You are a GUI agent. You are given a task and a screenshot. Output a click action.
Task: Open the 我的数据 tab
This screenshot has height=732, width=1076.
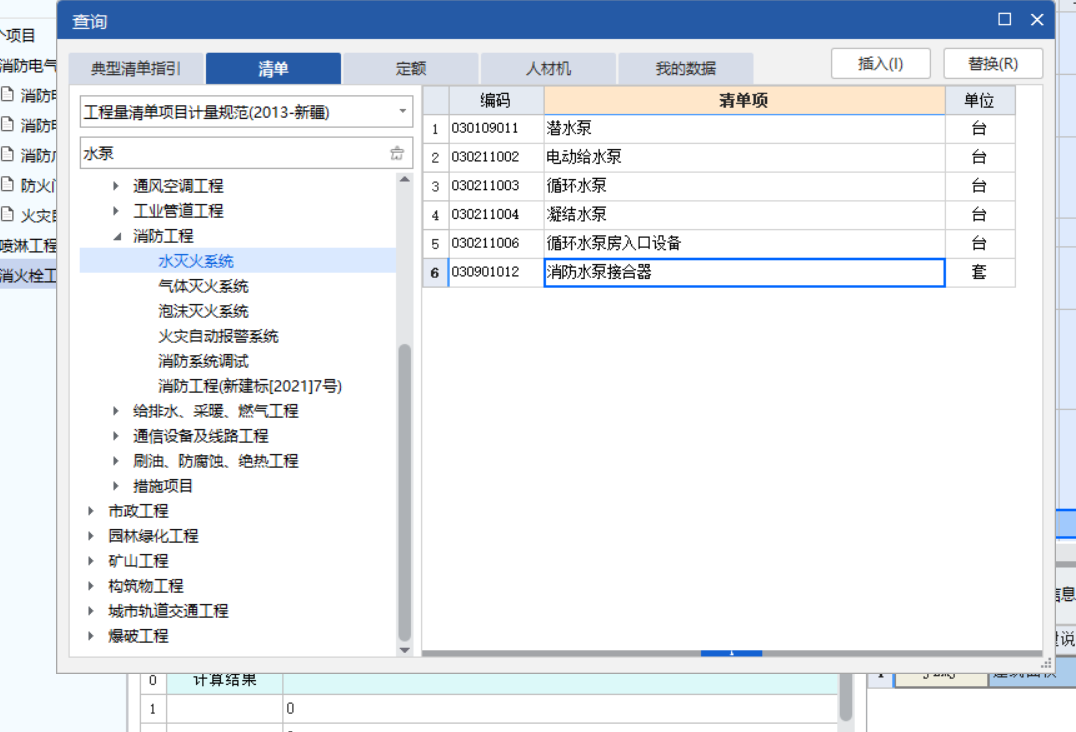[x=684, y=68]
